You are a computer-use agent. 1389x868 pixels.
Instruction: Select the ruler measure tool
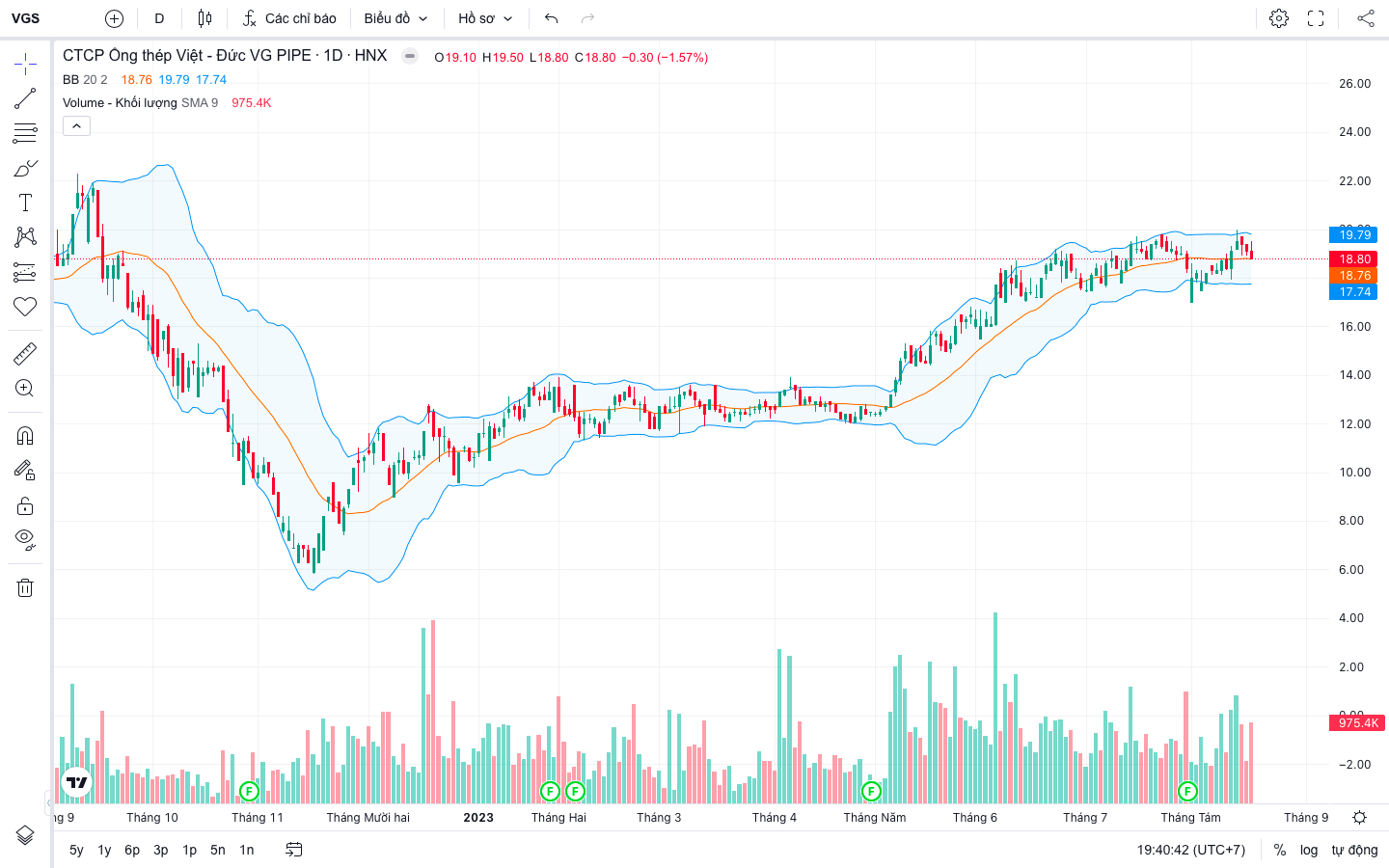click(x=25, y=354)
